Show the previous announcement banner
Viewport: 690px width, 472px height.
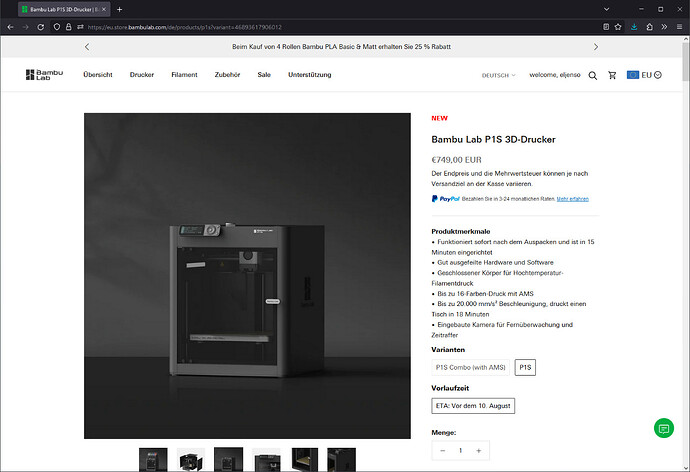[x=87, y=47]
